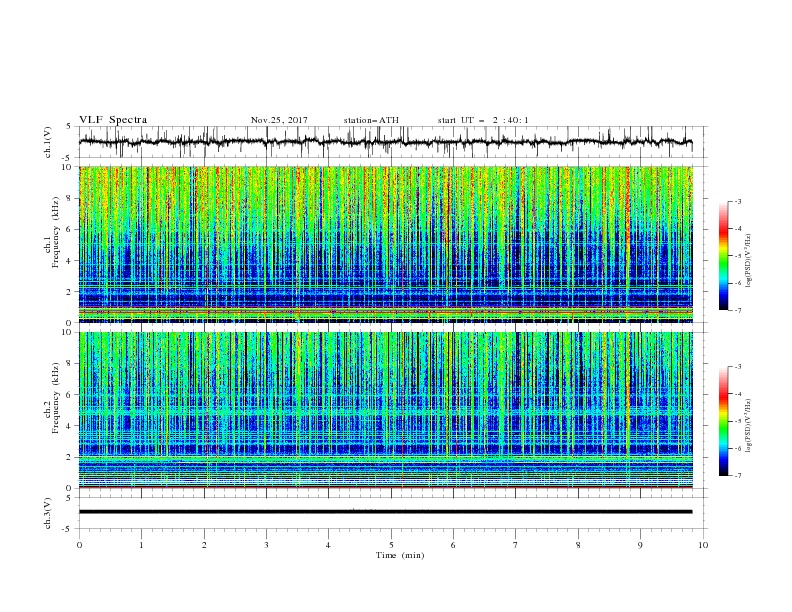The width and height of the screenshot is (792, 612).
Task: Click the ch.2 spectrogram panel
Action: [386, 410]
